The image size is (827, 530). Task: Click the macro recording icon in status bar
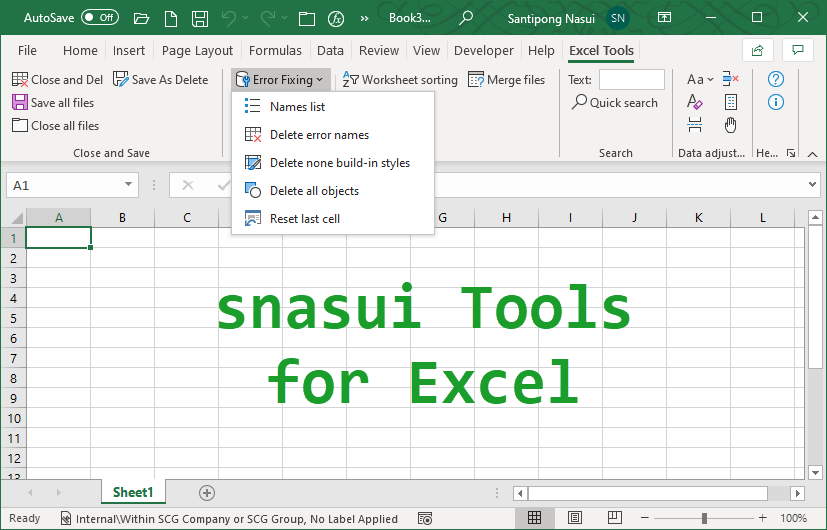pos(425,519)
